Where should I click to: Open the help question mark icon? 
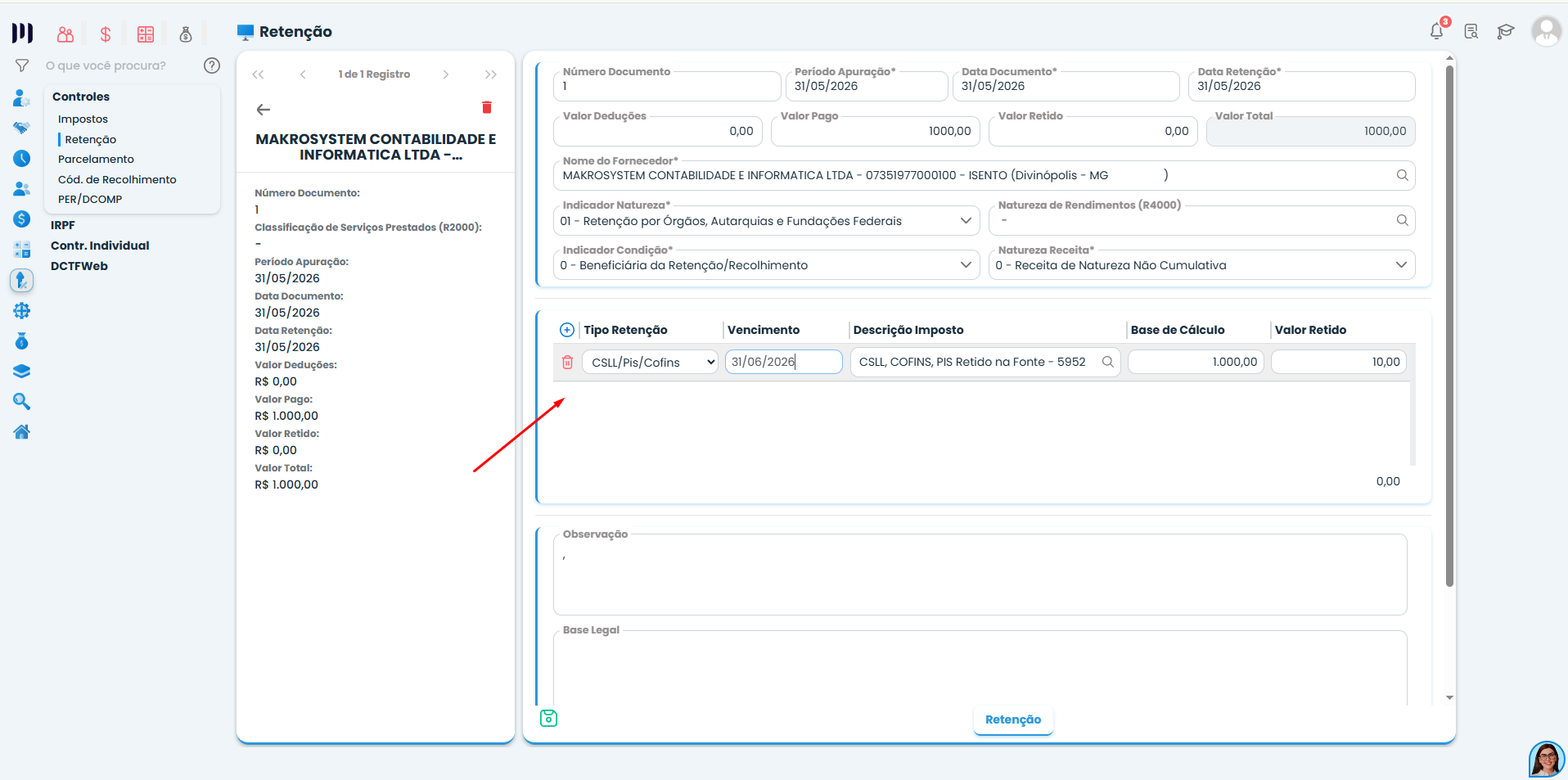click(211, 65)
